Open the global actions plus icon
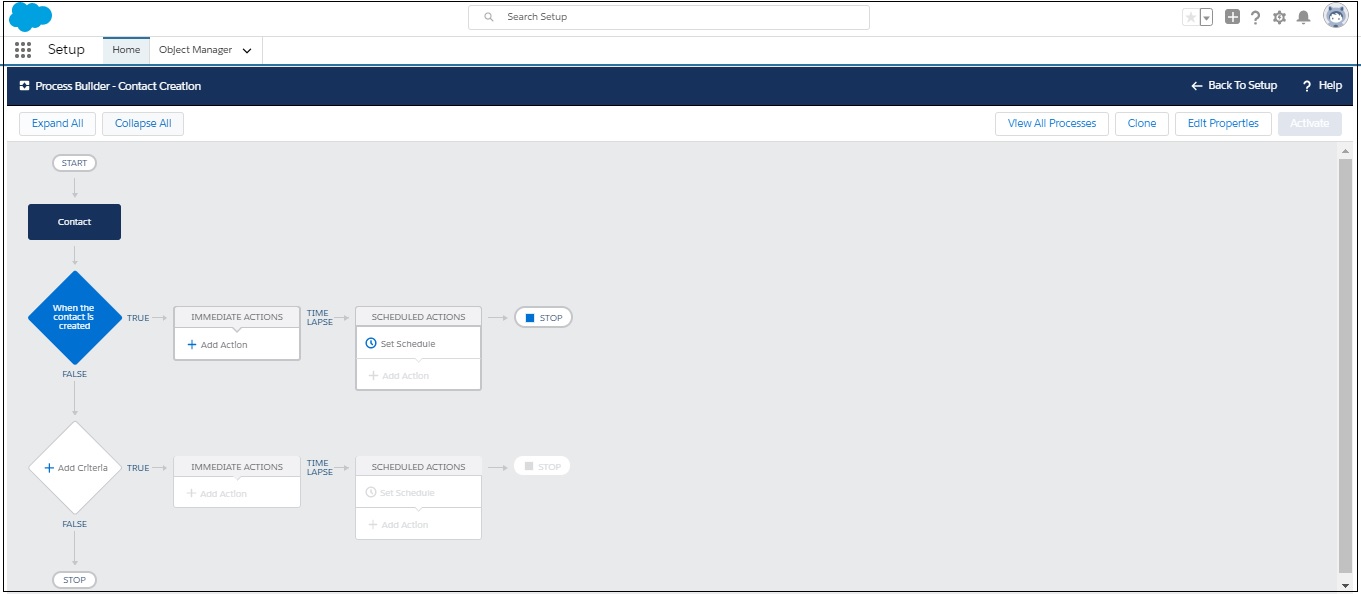This screenshot has height=594, width=1361. 1232,17
